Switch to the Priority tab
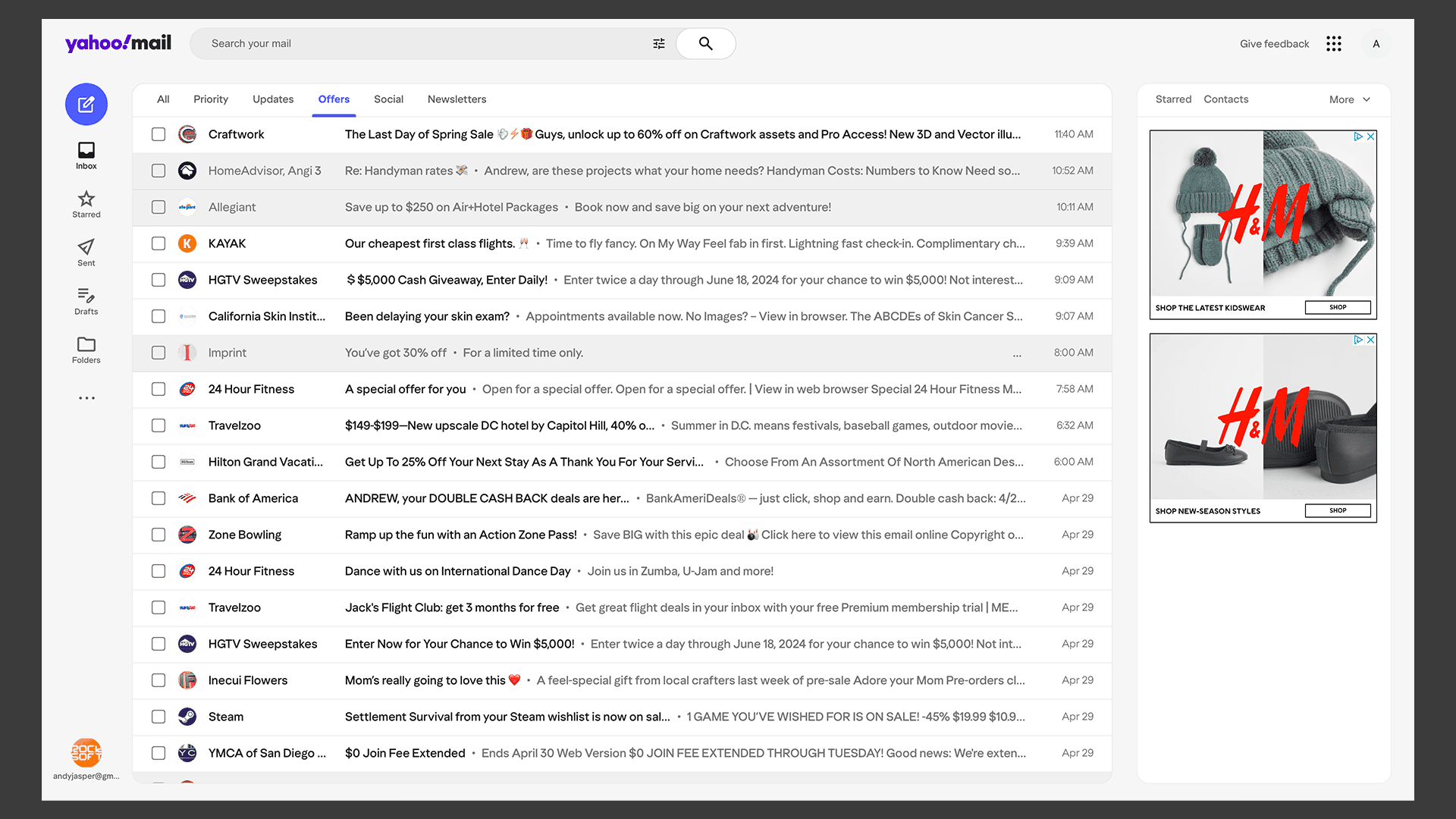This screenshot has width=1456, height=819. (x=211, y=99)
